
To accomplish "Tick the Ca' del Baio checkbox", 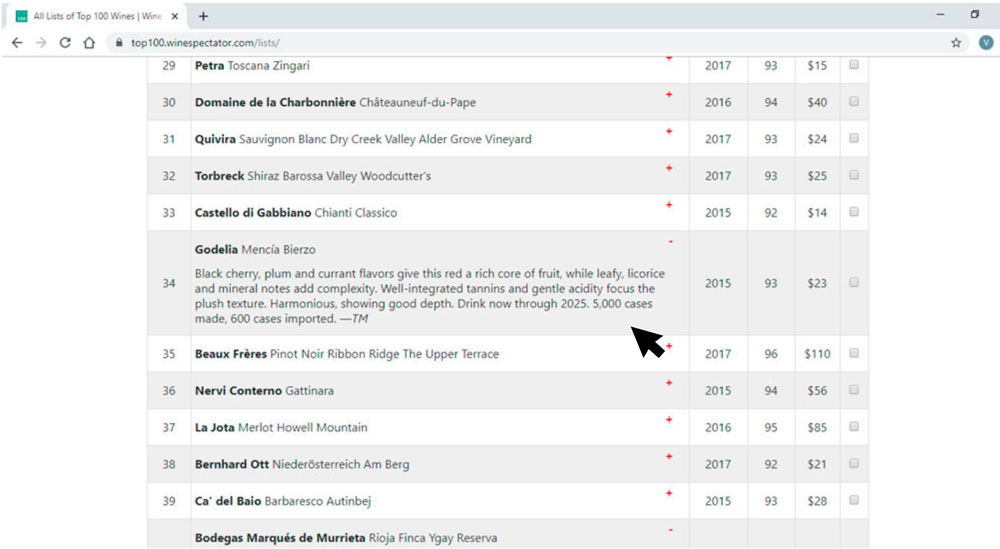I will [854, 501].
